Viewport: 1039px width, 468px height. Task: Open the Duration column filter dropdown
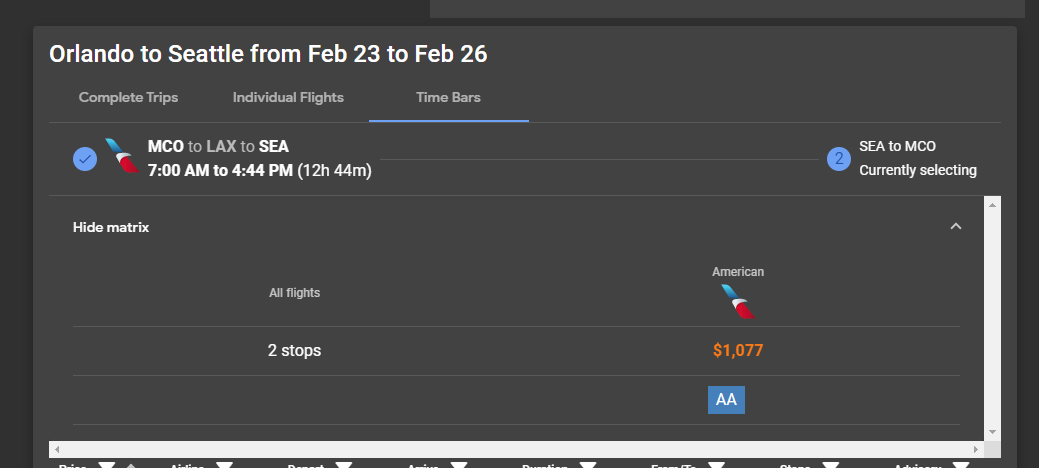588,465
